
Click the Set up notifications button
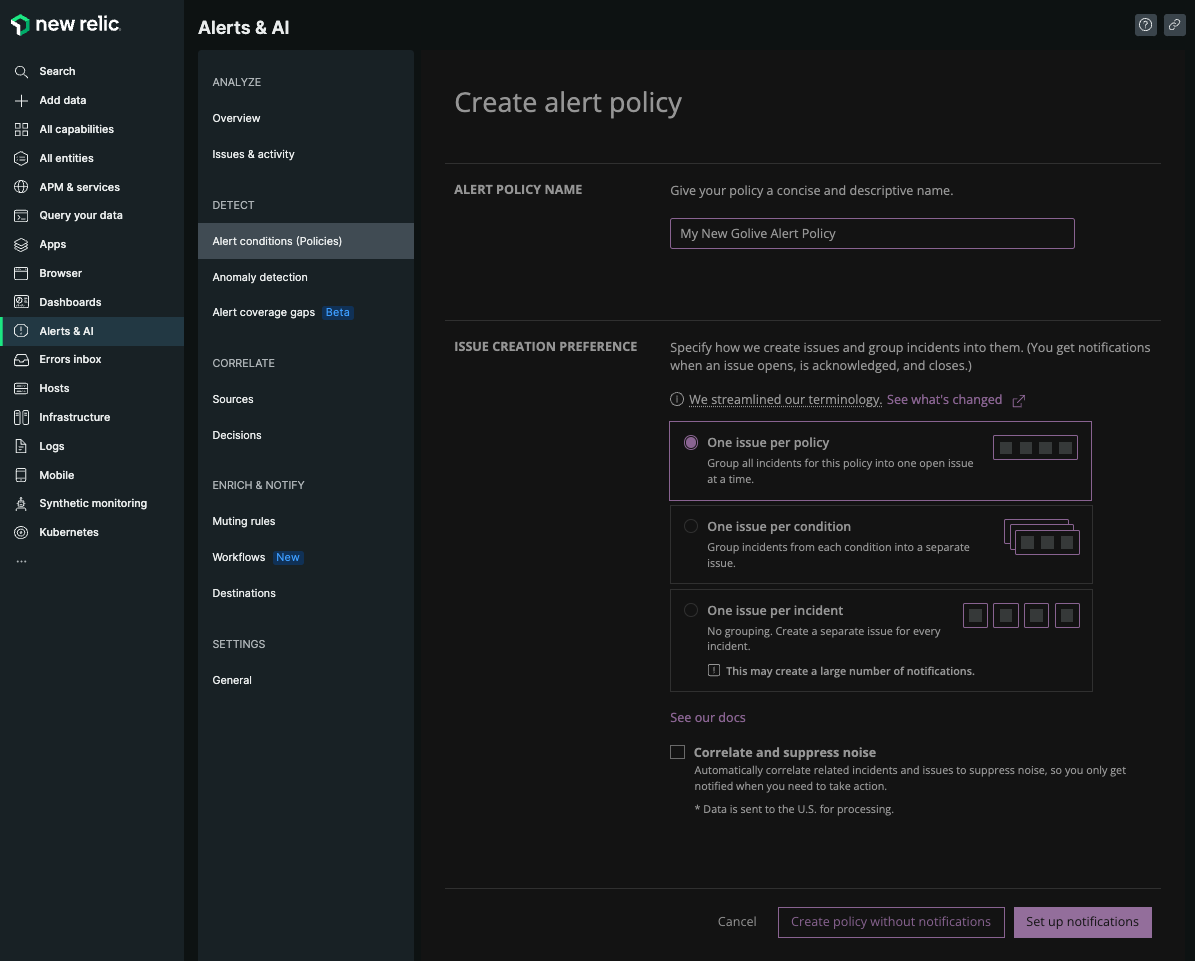click(x=1082, y=922)
